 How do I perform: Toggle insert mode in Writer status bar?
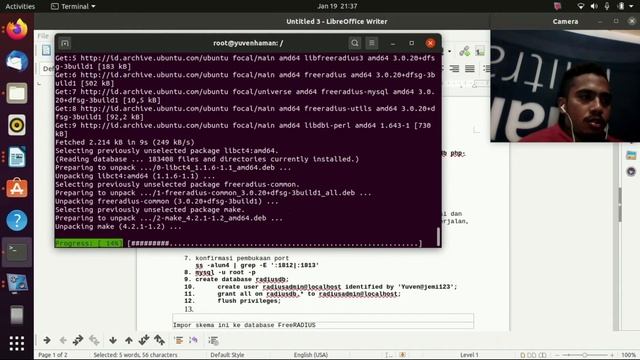[389, 355]
